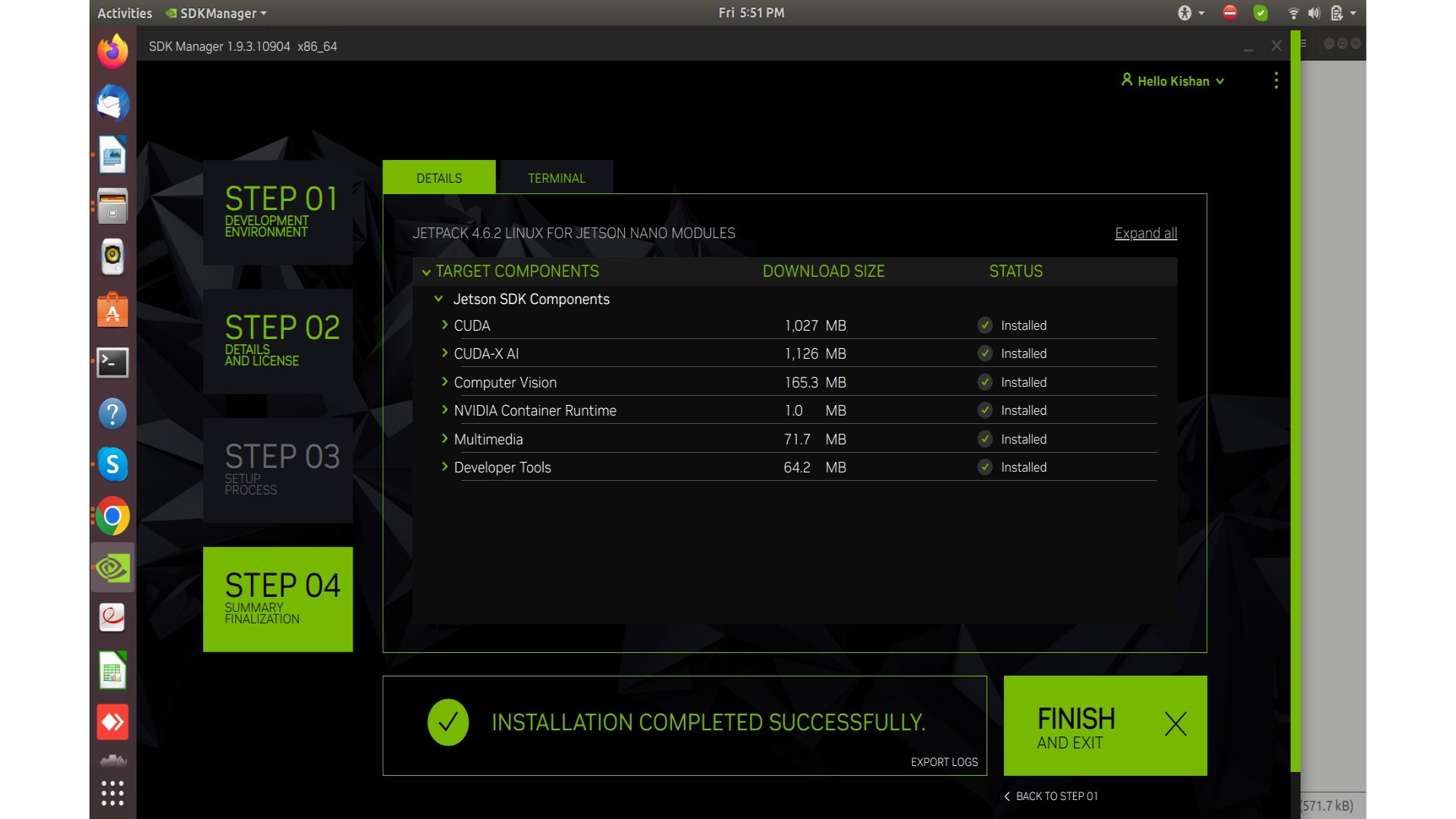The width and height of the screenshot is (1456, 819).
Task: Open NVIDIA SDK Manager dock icon
Action: tap(113, 567)
